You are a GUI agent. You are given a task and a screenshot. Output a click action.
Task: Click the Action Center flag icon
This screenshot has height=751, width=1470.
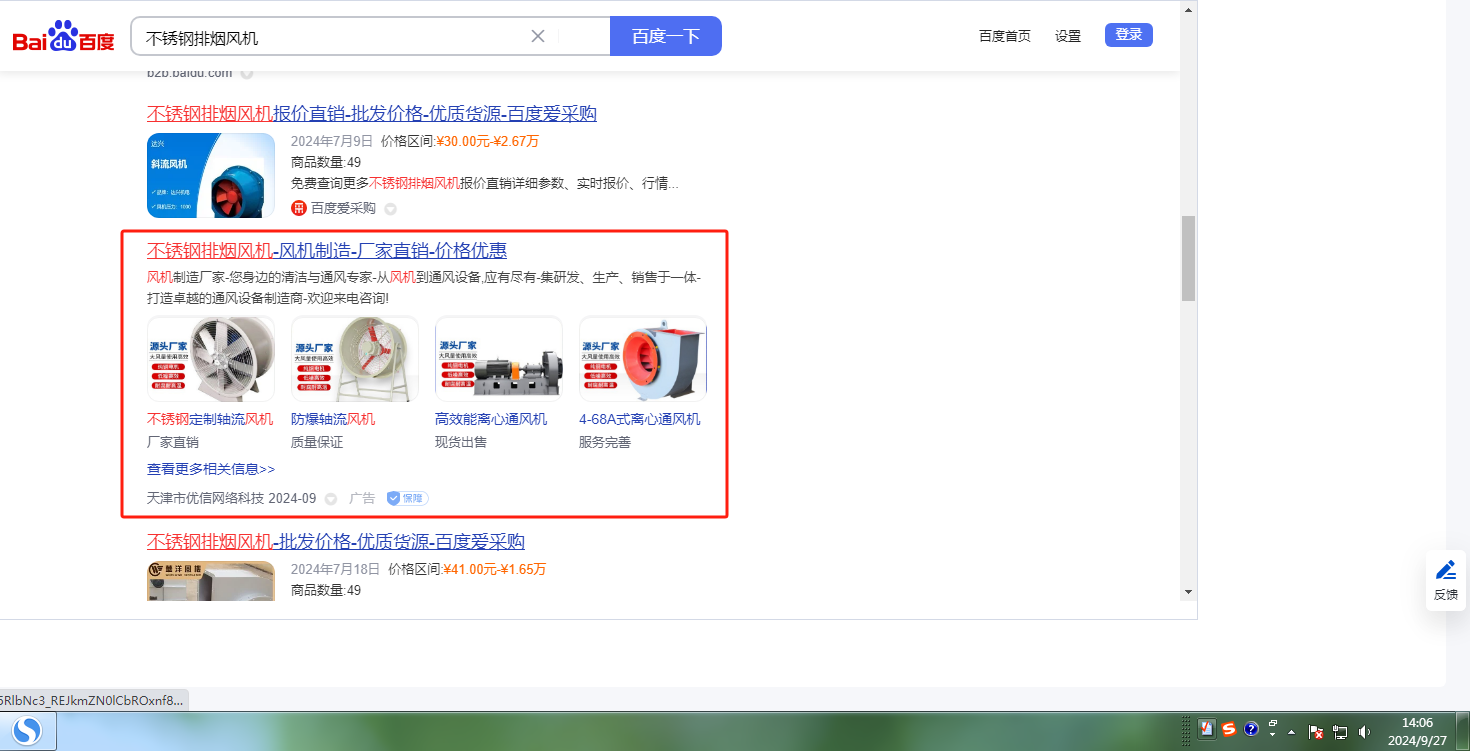pos(1316,732)
